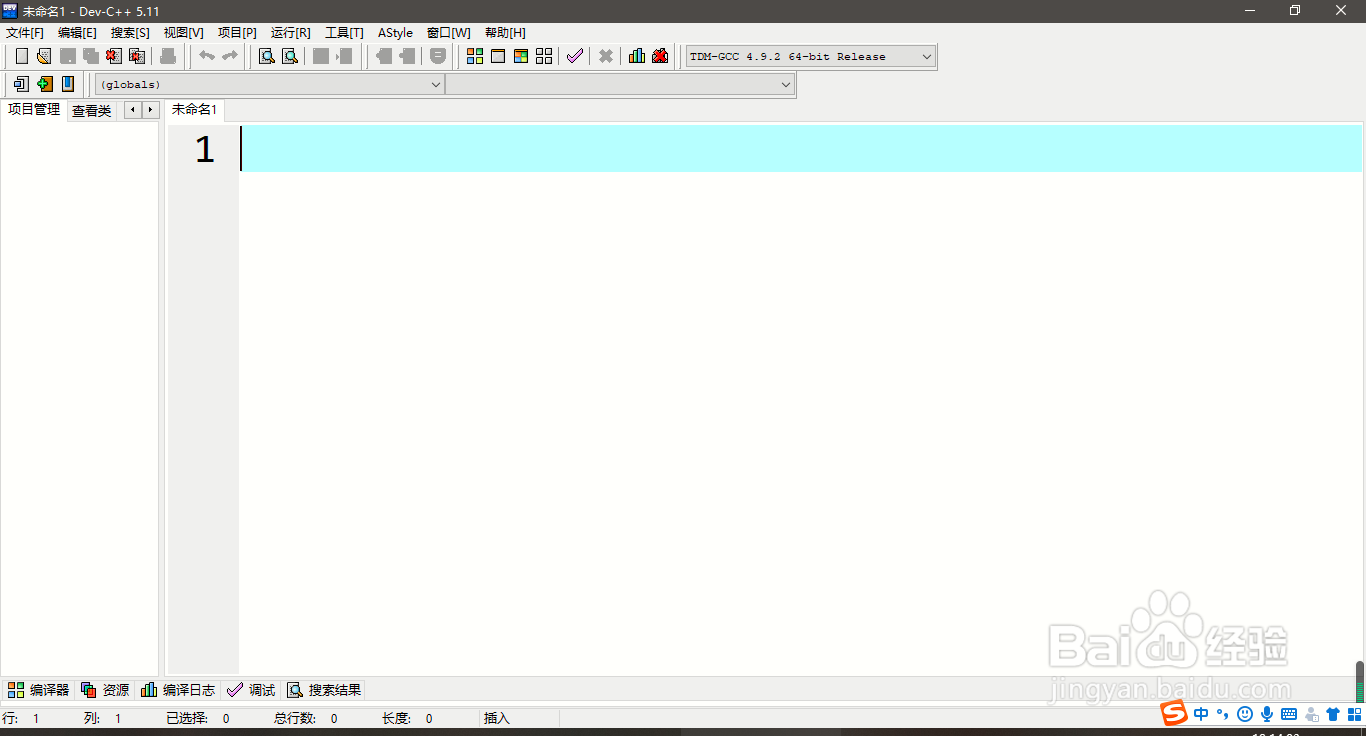1366x736 pixels.
Task: Click the Sogou S logo icon
Action: 1174,713
